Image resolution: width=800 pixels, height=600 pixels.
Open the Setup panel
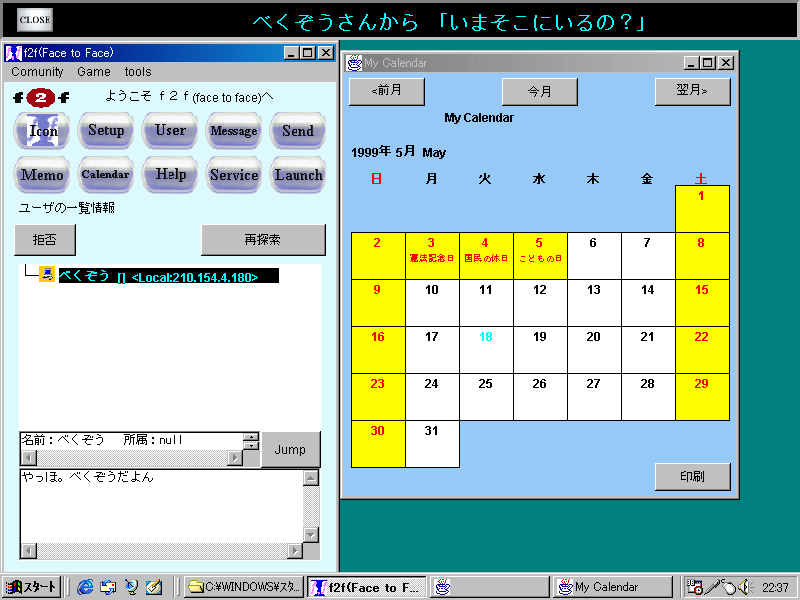pyautogui.click(x=106, y=131)
